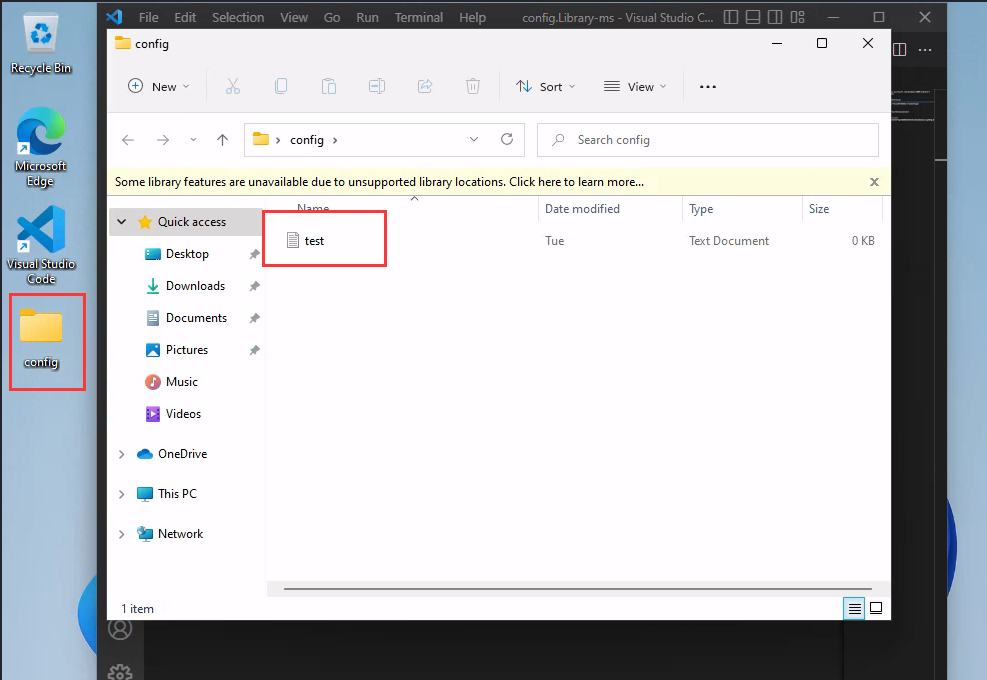Expand the Network tree node
The height and width of the screenshot is (680, 987).
121,534
